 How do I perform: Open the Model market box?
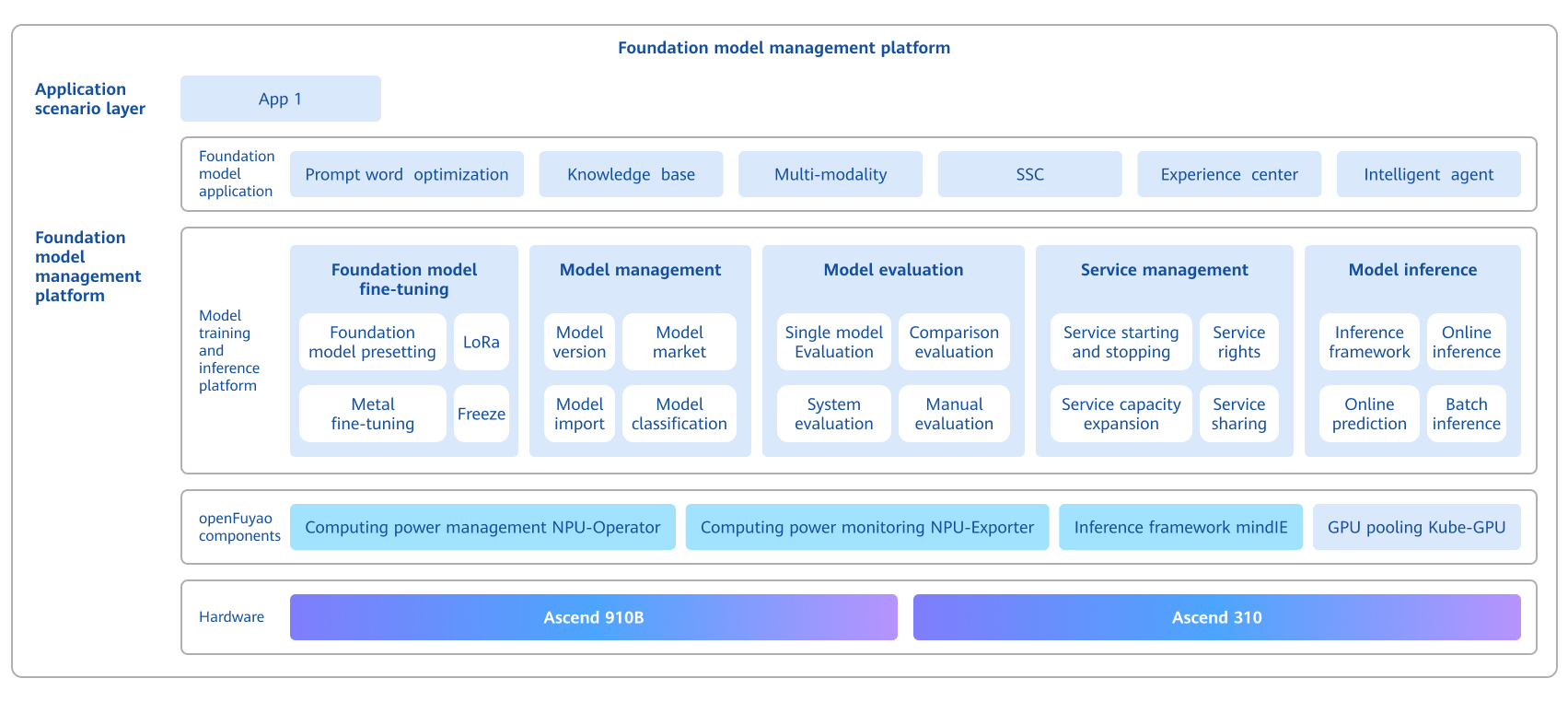[x=679, y=342]
